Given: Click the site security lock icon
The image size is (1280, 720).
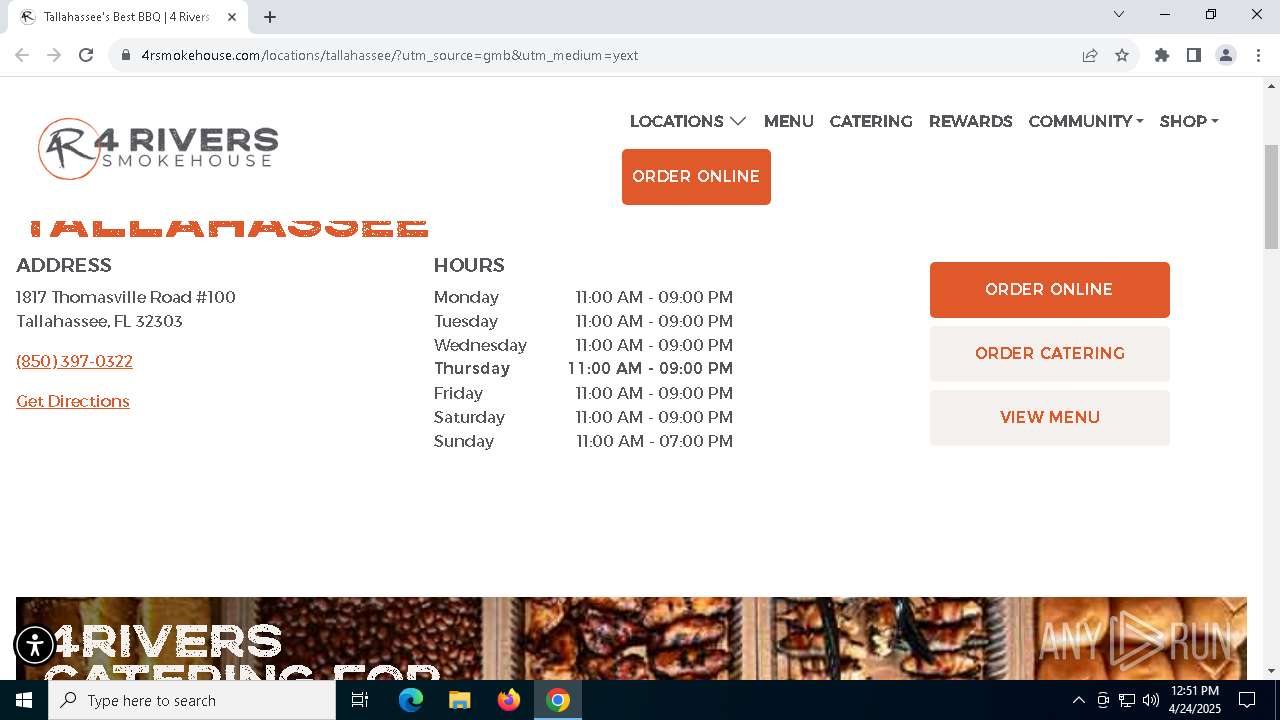Looking at the screenshot, I should point(126,55).
